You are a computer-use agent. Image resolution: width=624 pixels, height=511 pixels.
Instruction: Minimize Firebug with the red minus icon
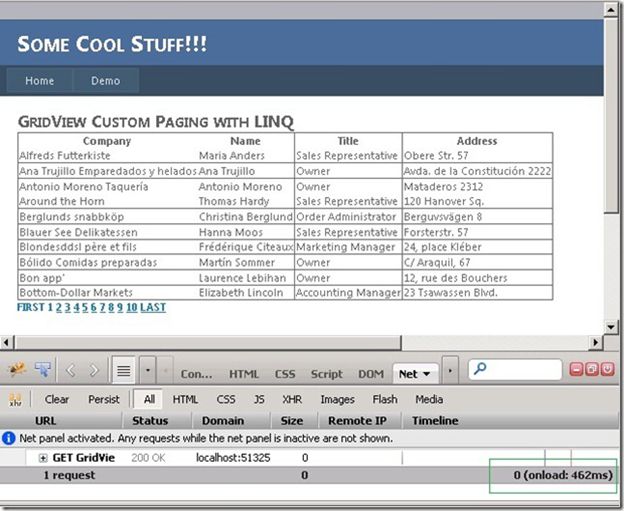click(x=576, y=369)
